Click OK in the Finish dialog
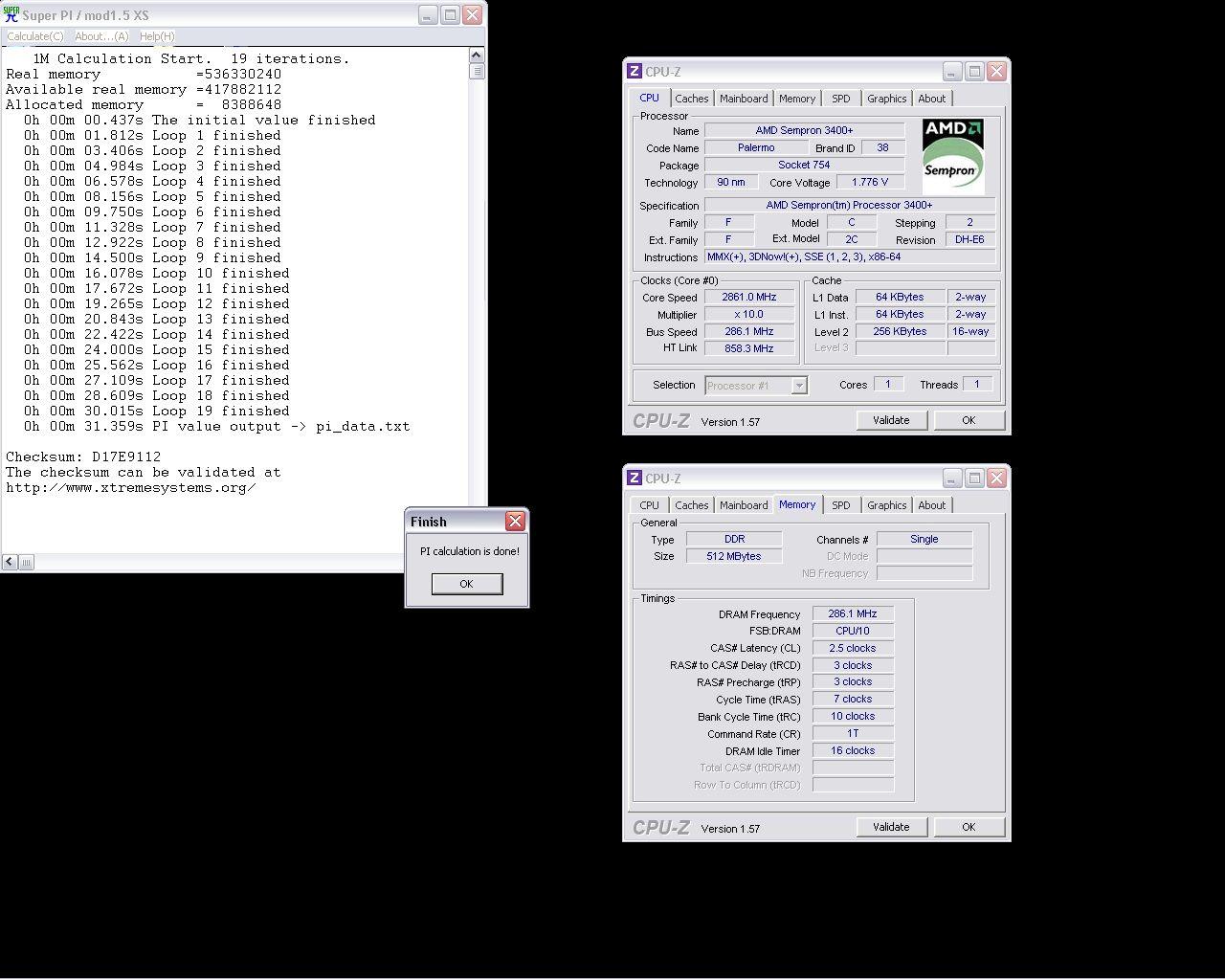 click(x=466, y=584)
